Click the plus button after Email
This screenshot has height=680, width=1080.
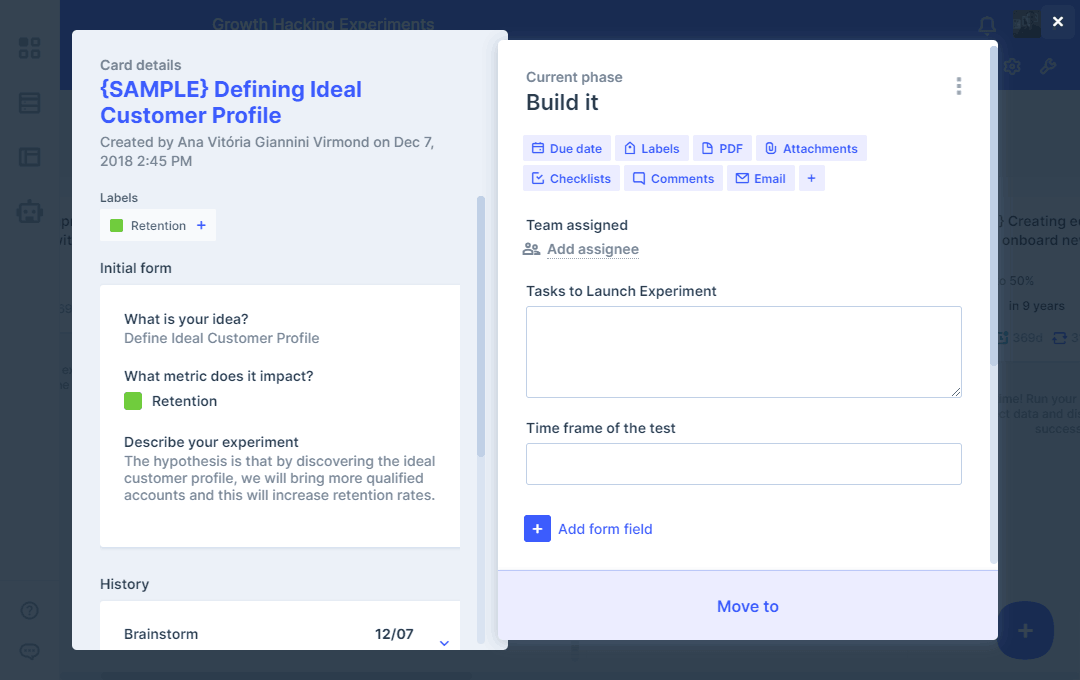click(811, 178)
